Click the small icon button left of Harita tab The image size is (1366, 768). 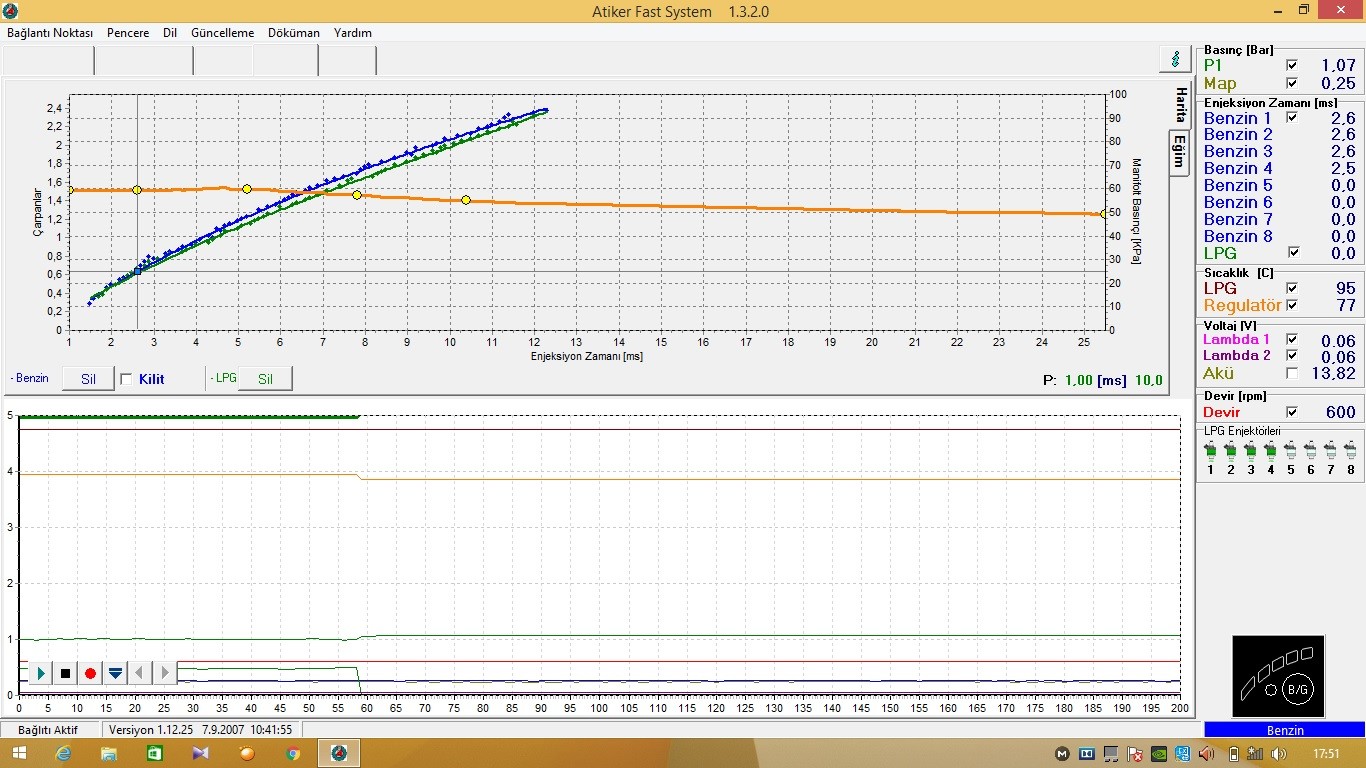coord(1174,59)
